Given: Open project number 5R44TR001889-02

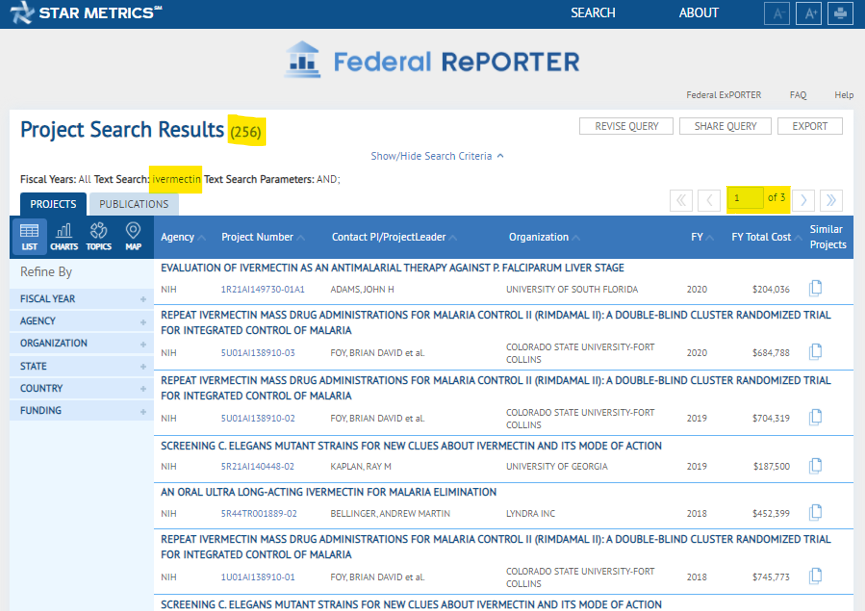Looking at the screenshot, I should [259, 513].
